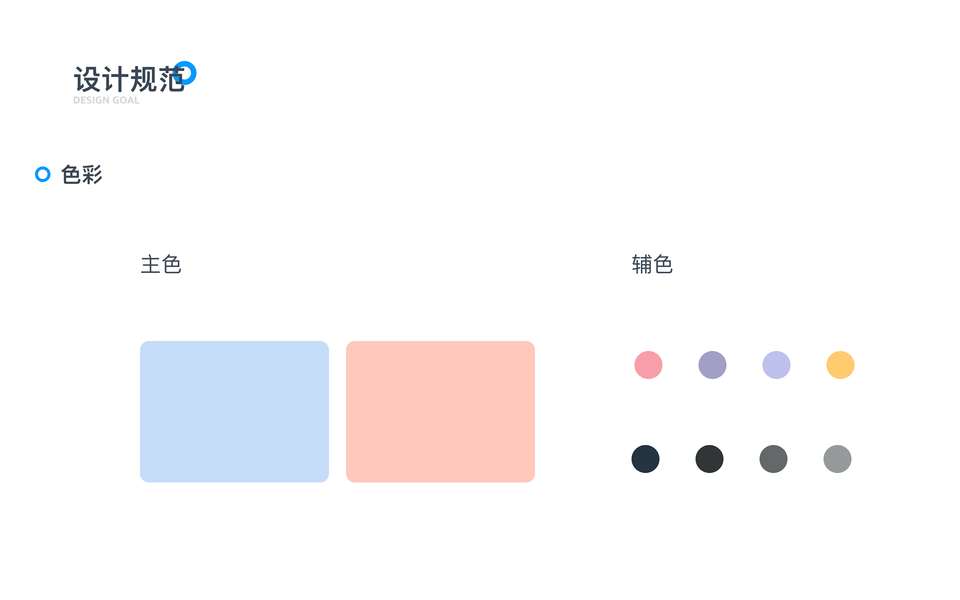
Task: Click the 辅色 label
Action: tap(652, 265)
